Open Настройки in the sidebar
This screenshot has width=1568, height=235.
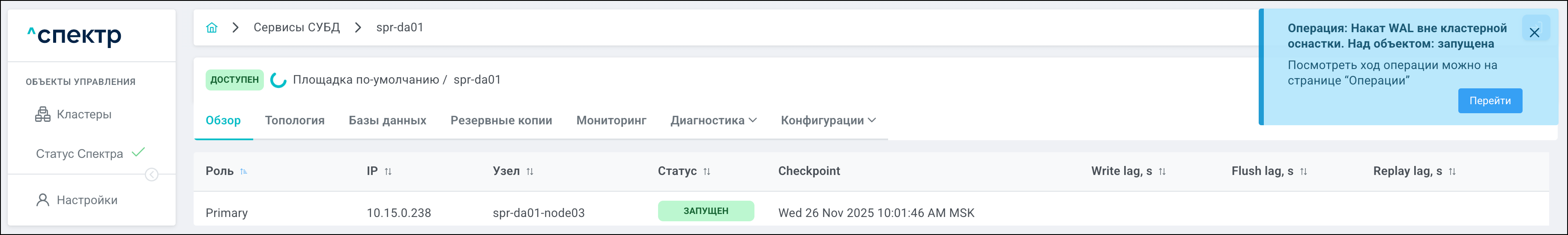(87, 200)
